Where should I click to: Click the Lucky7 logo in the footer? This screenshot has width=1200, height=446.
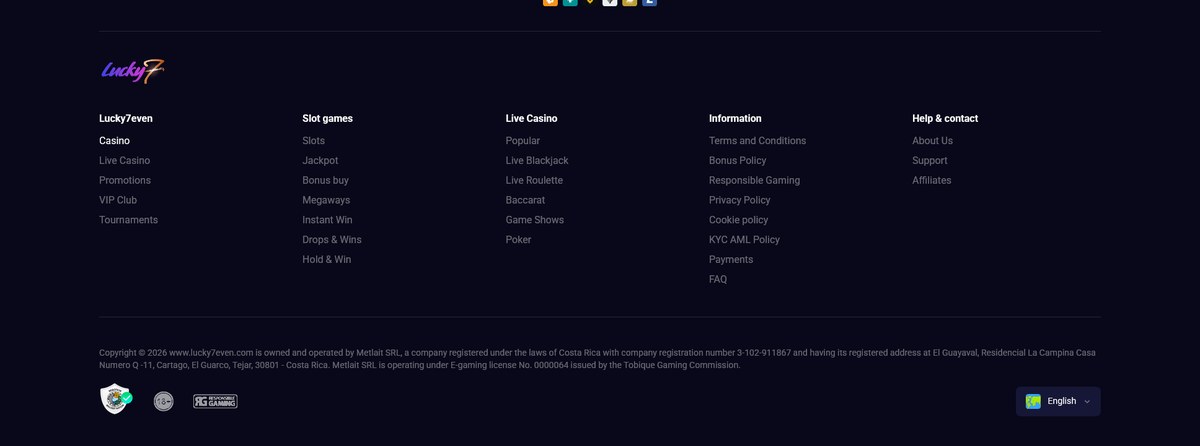pos(132,71)
